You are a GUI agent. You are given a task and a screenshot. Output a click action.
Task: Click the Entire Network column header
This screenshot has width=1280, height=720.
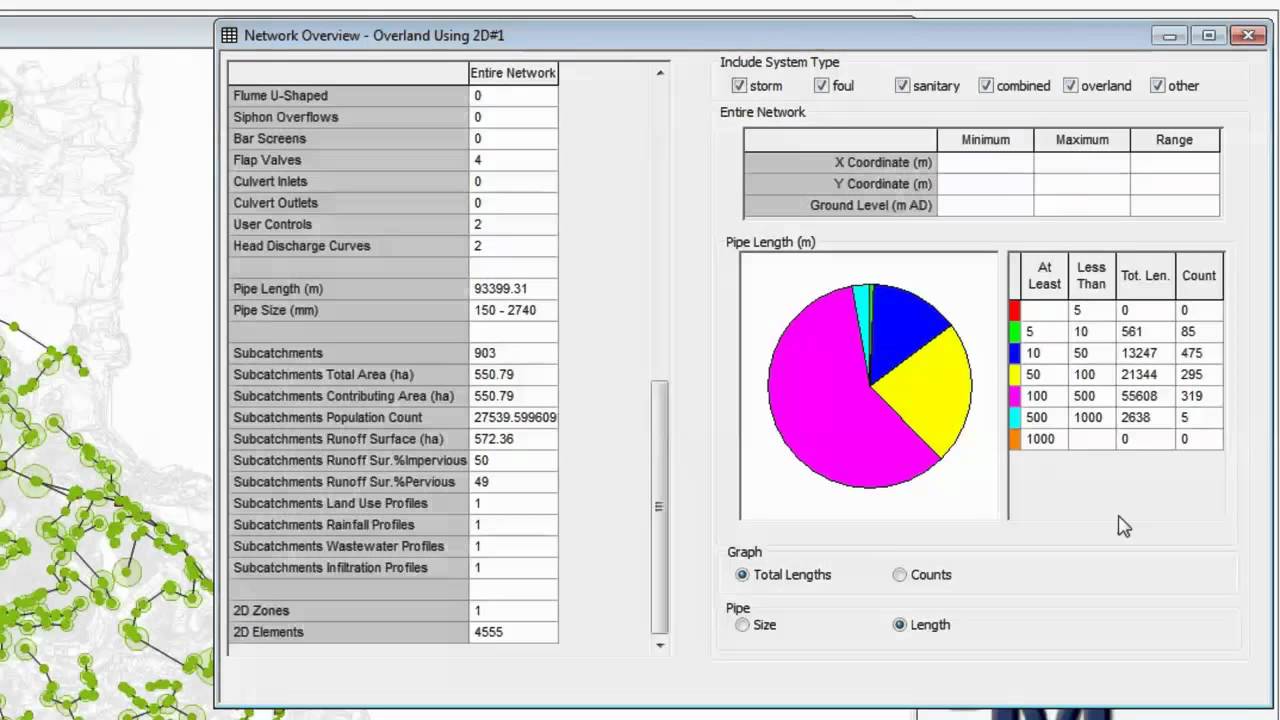coord(513,73)
